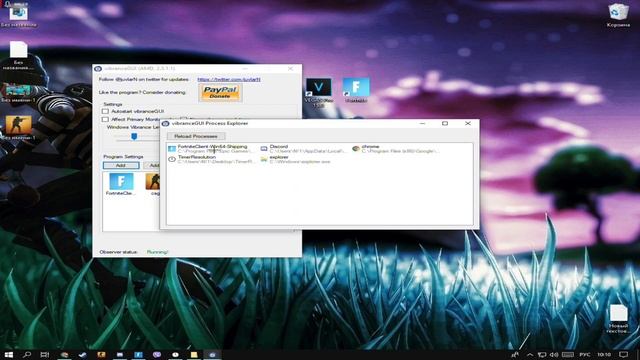Click the vibranceGUI taskbar button

pos(212,355)
